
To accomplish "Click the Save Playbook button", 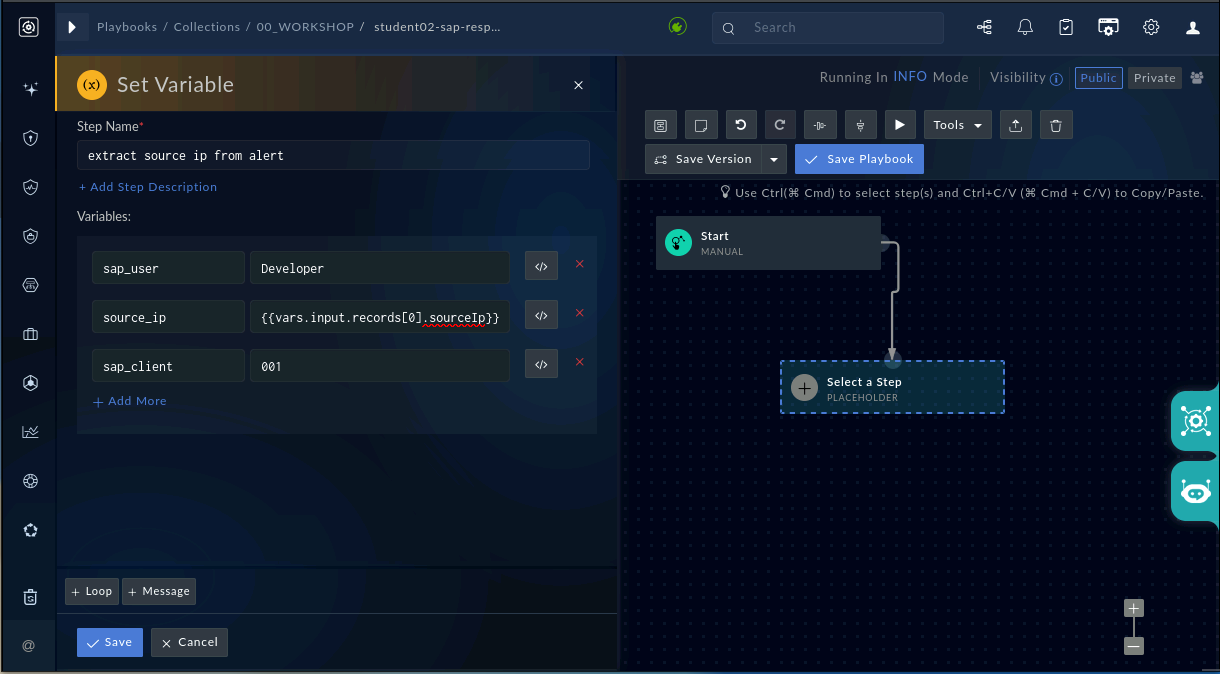I will pyautogui.click(x=860, y=159).
